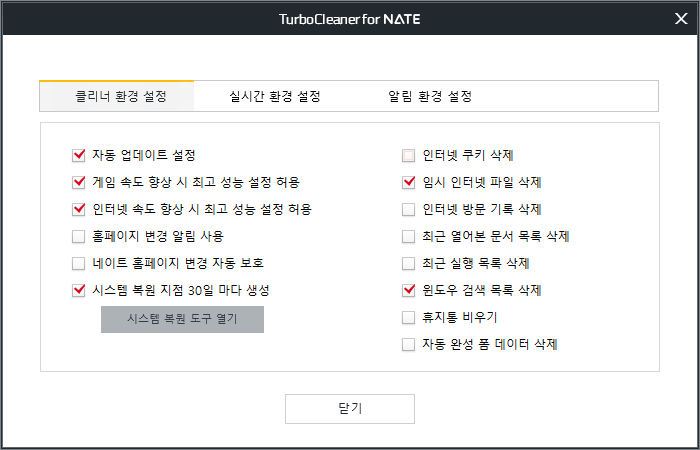Enable 인터넷 방문 기록 삭제
700x450 pixels.
pyautogui.click(x=408, y=209)
